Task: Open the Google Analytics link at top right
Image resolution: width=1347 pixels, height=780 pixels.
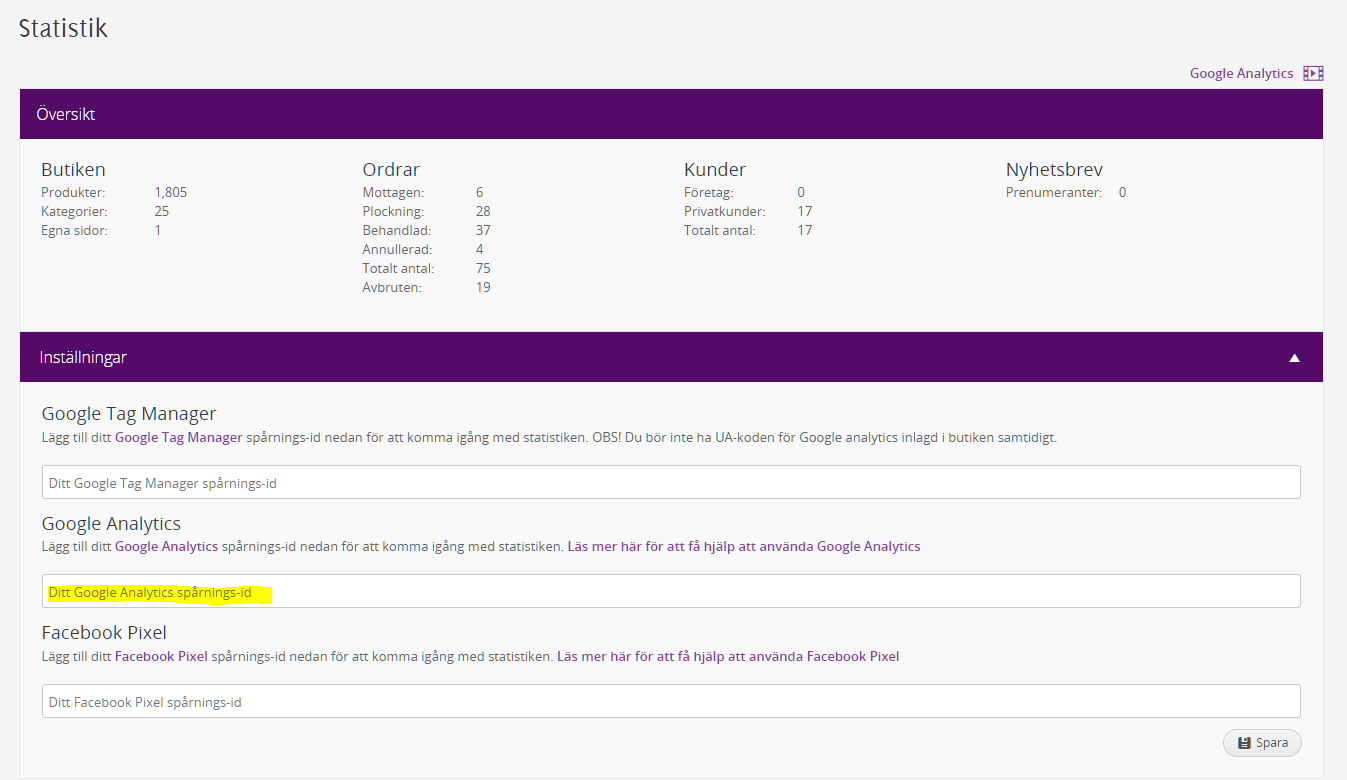Action: [1241, 73]
